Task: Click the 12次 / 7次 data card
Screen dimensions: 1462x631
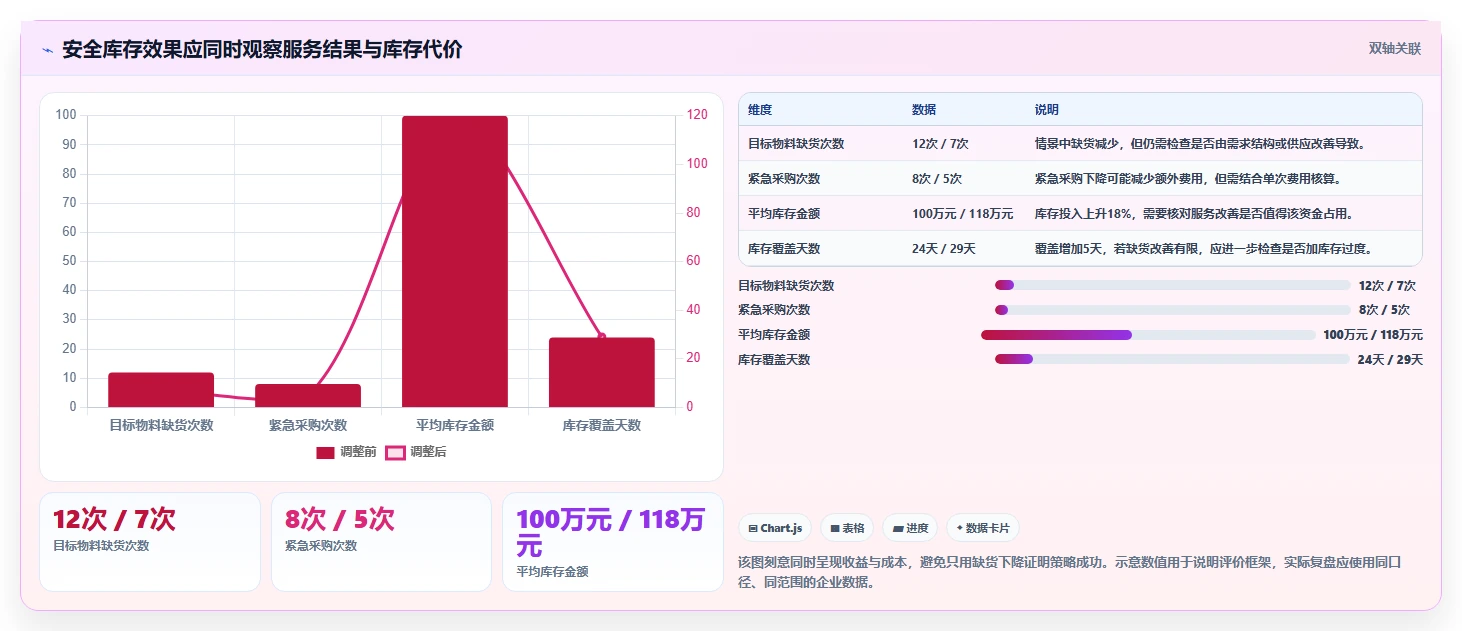Action: point(150,541)
